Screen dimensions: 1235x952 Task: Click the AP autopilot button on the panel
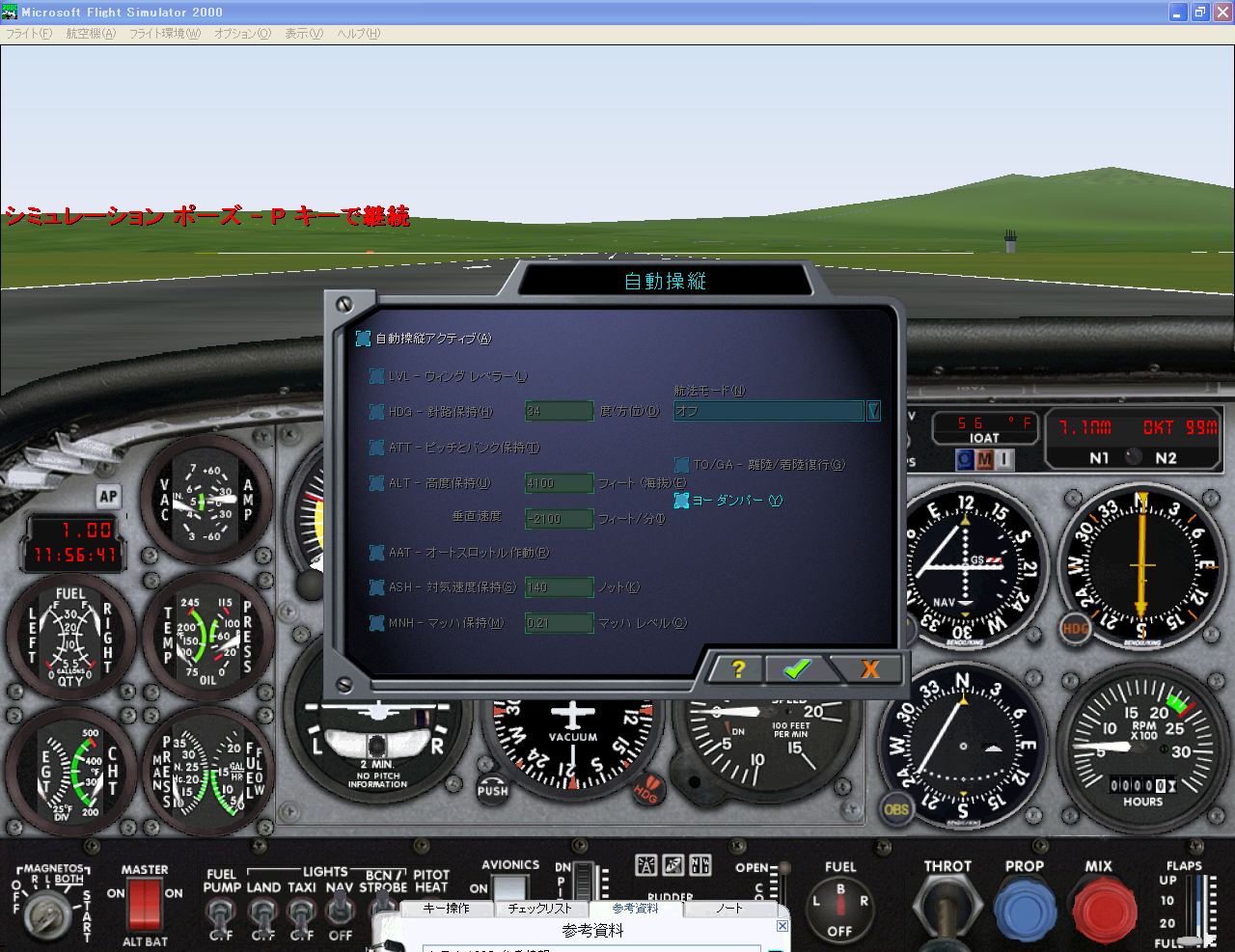click(x=108, y=497)
